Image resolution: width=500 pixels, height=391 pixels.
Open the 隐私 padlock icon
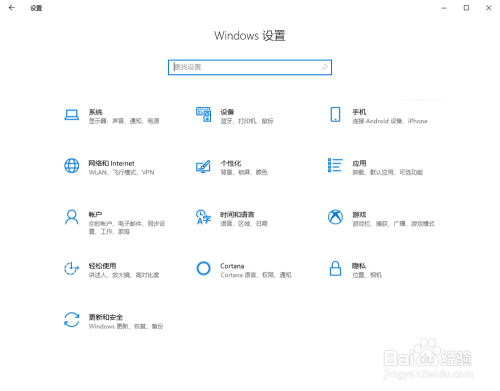[335, 268]
